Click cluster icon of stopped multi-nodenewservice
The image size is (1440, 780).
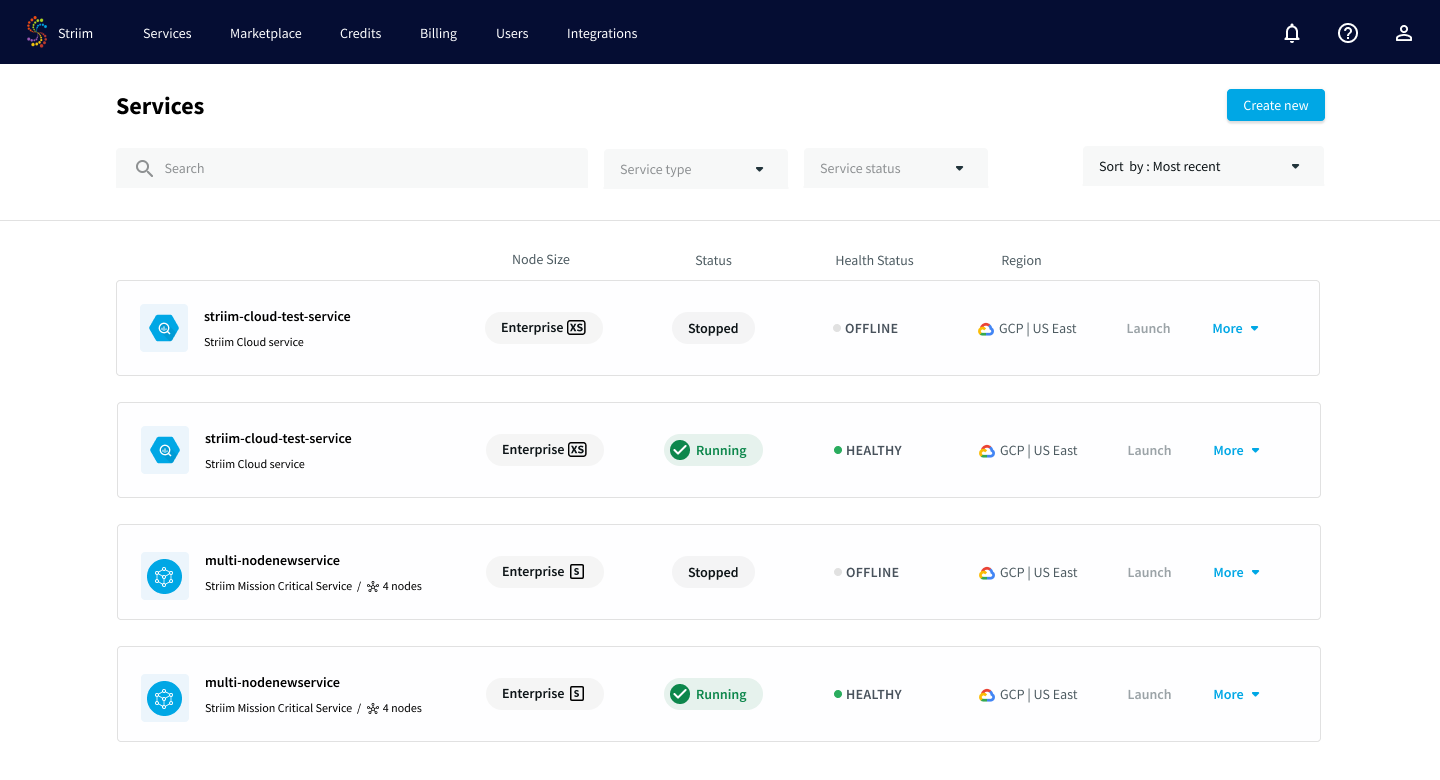click(165, 576)
